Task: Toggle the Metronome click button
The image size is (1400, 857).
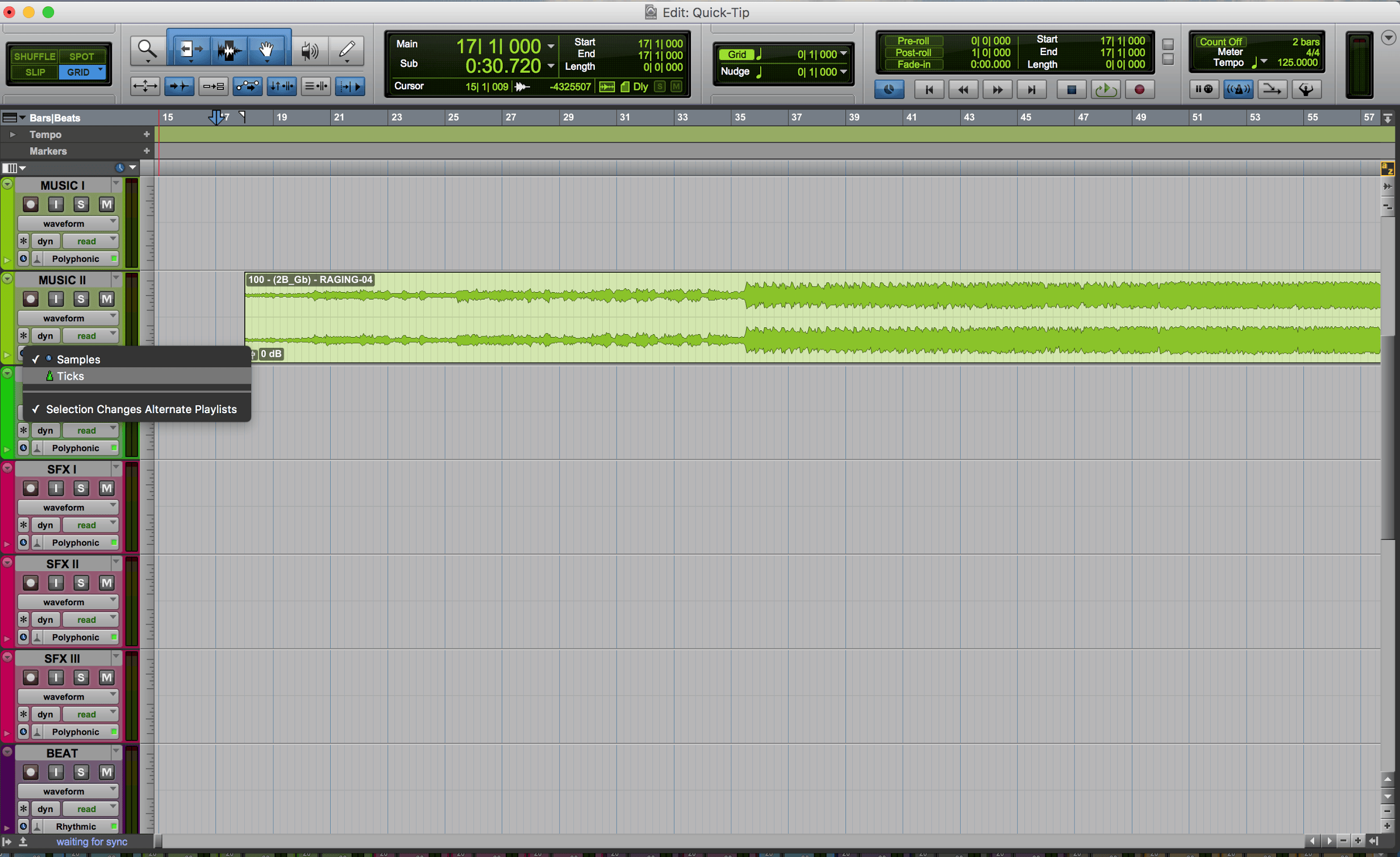Action: pyautogui.click(x=1238, y=89)
